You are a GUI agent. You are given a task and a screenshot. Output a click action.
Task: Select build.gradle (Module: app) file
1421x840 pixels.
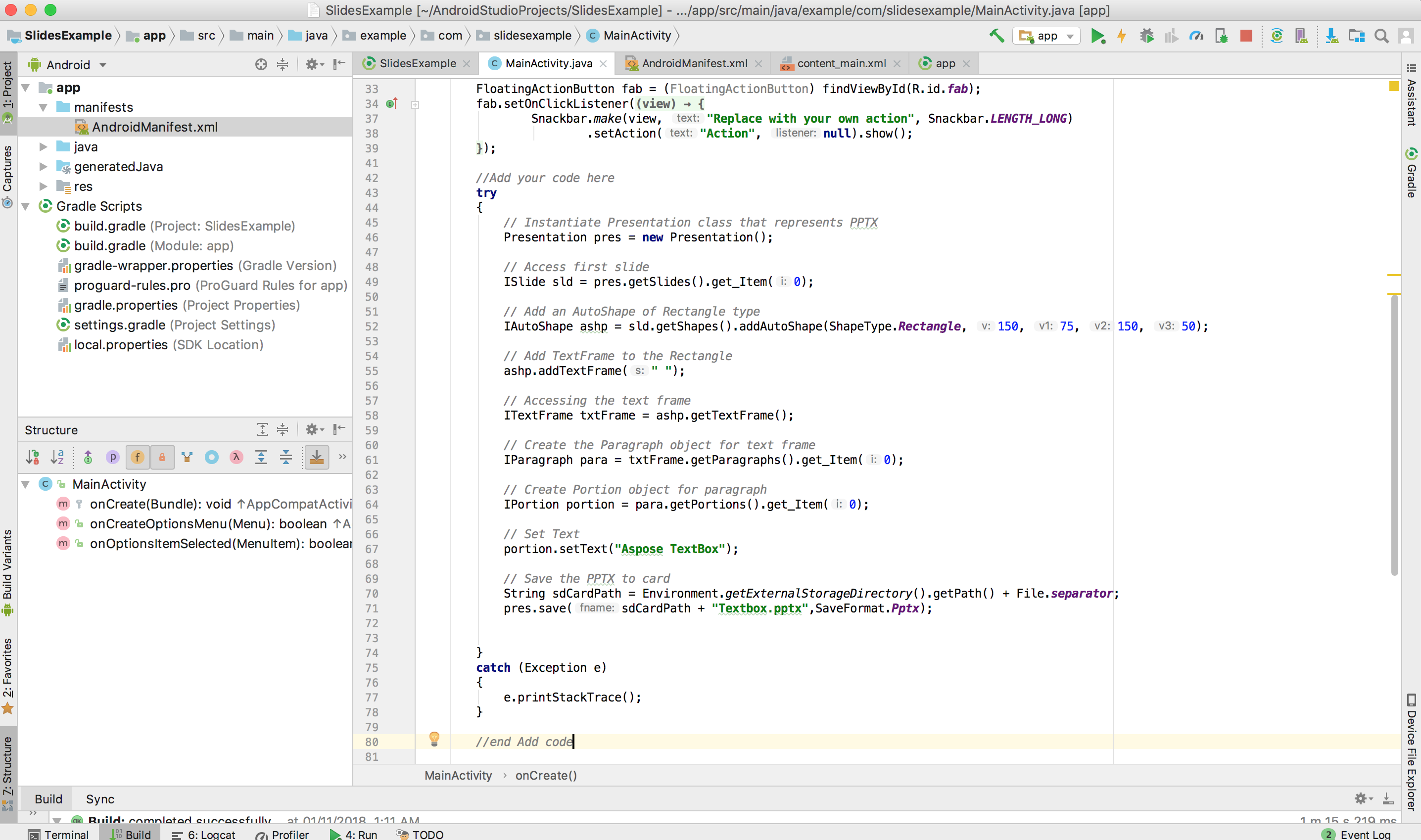(x=145, y=246)
